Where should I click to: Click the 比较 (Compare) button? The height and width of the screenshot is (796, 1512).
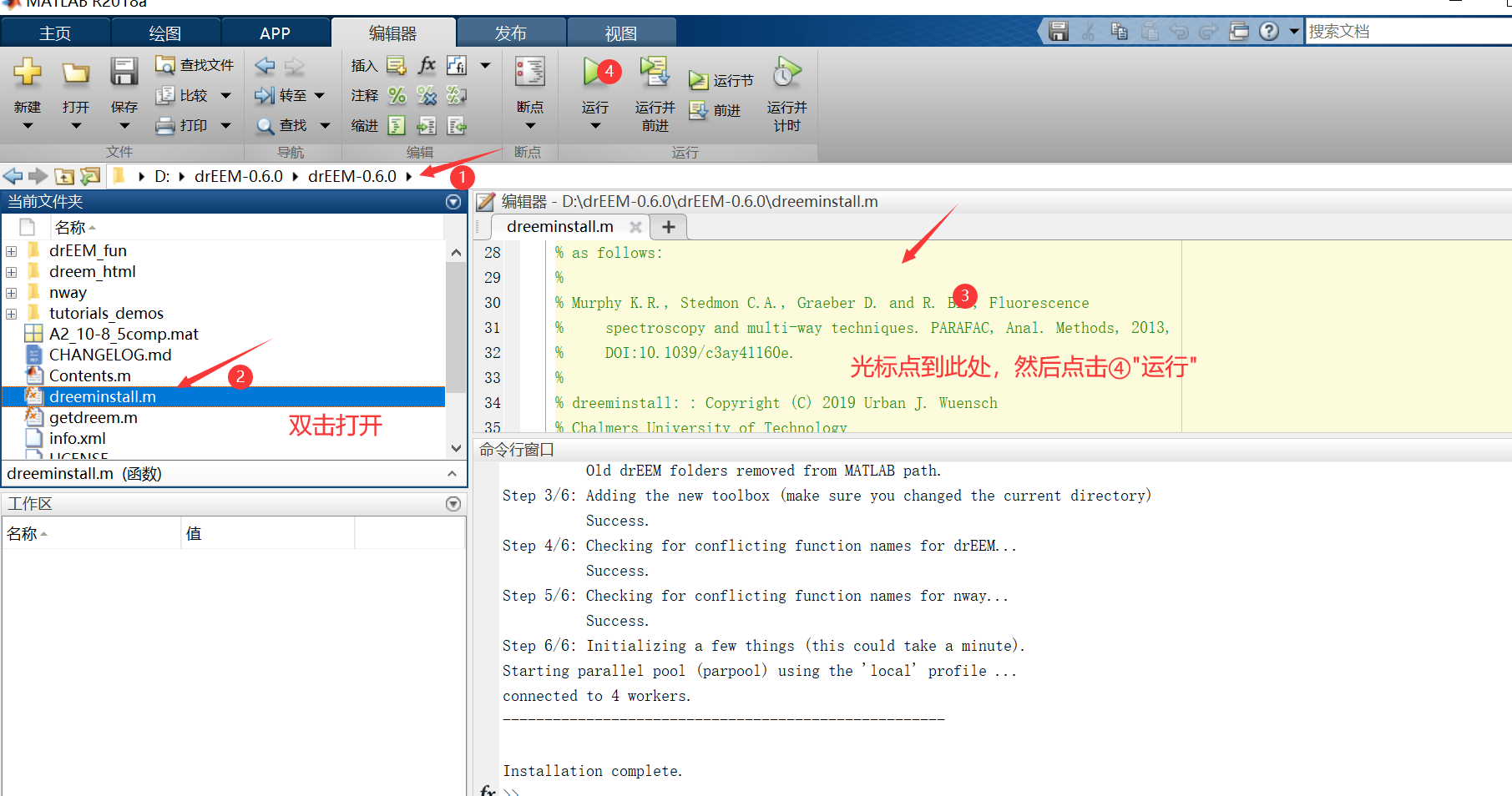pyautogui.click(x=182, y=96)
